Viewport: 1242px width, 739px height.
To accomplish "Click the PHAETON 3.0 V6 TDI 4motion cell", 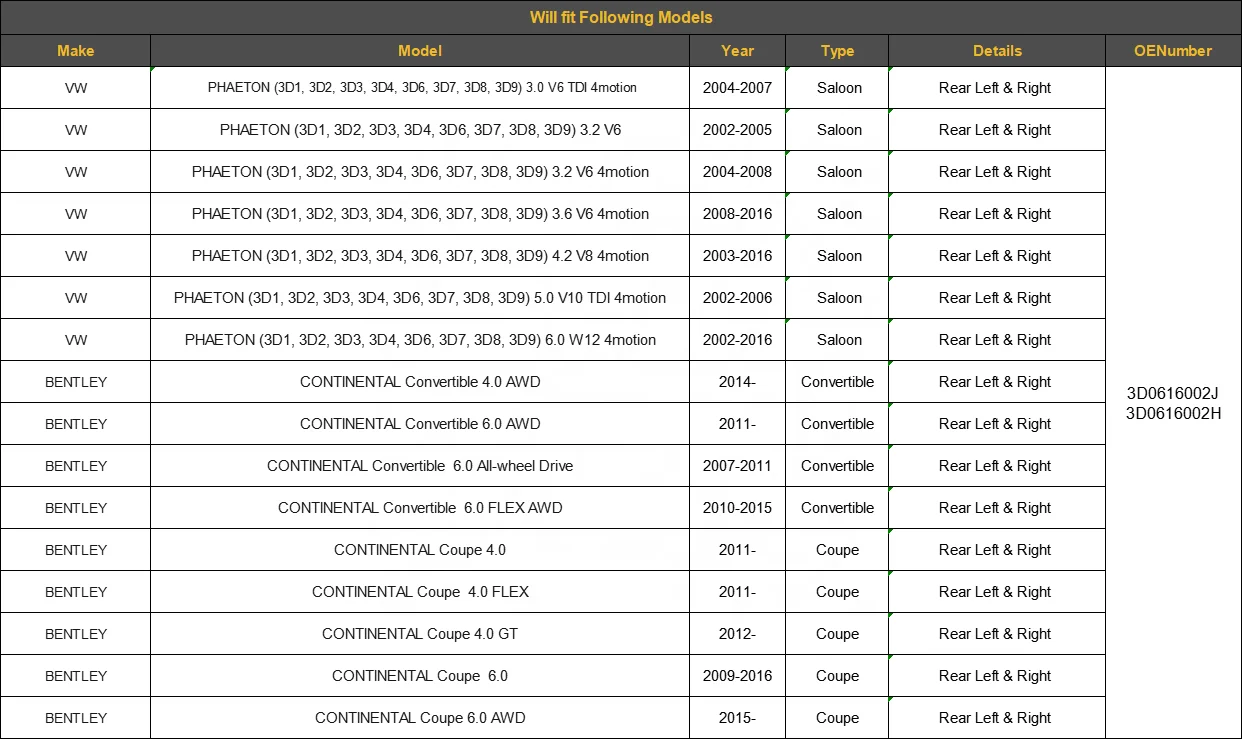I will (x=420, y=88).
